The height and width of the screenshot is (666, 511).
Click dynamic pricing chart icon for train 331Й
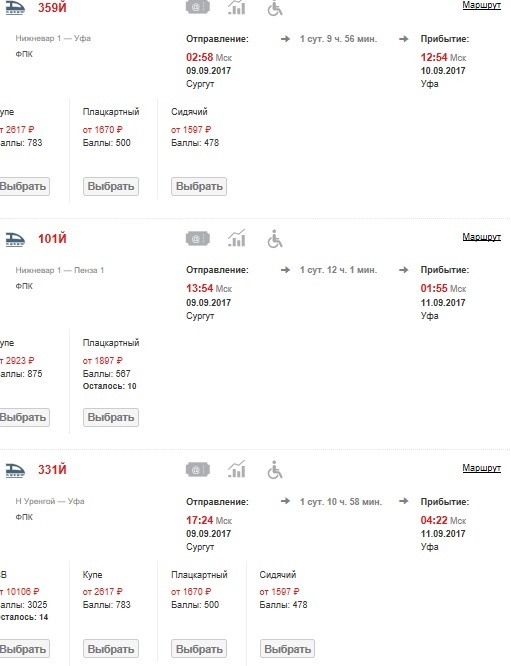237,469
